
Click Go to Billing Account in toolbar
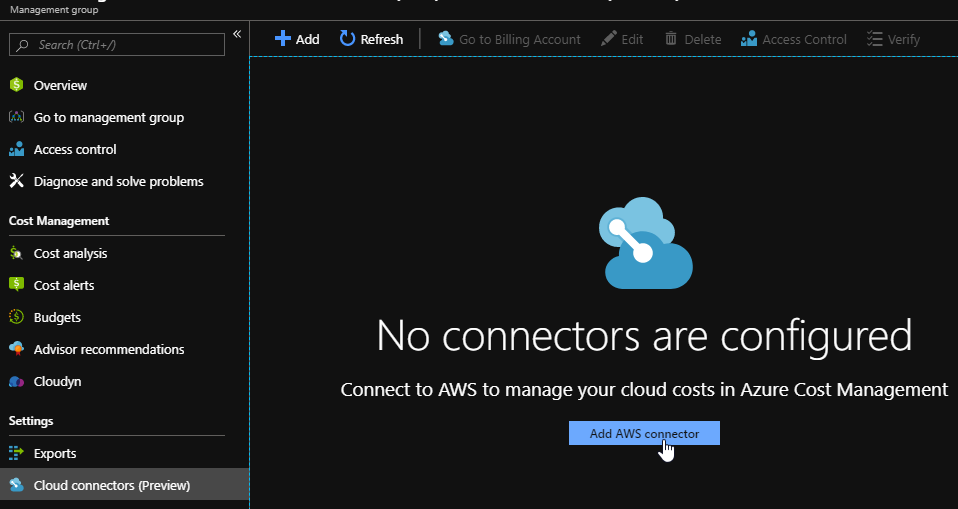[x=509, y=39]
